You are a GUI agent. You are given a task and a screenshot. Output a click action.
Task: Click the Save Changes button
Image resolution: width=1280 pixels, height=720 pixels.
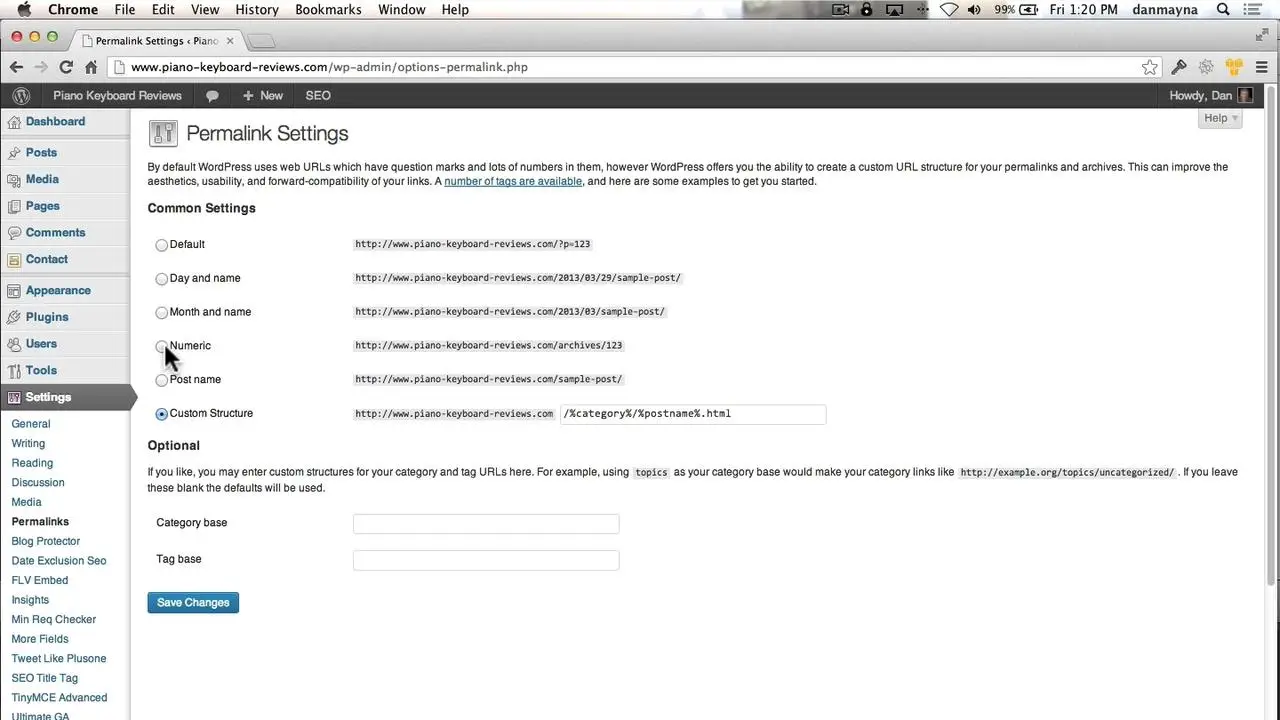193,603
